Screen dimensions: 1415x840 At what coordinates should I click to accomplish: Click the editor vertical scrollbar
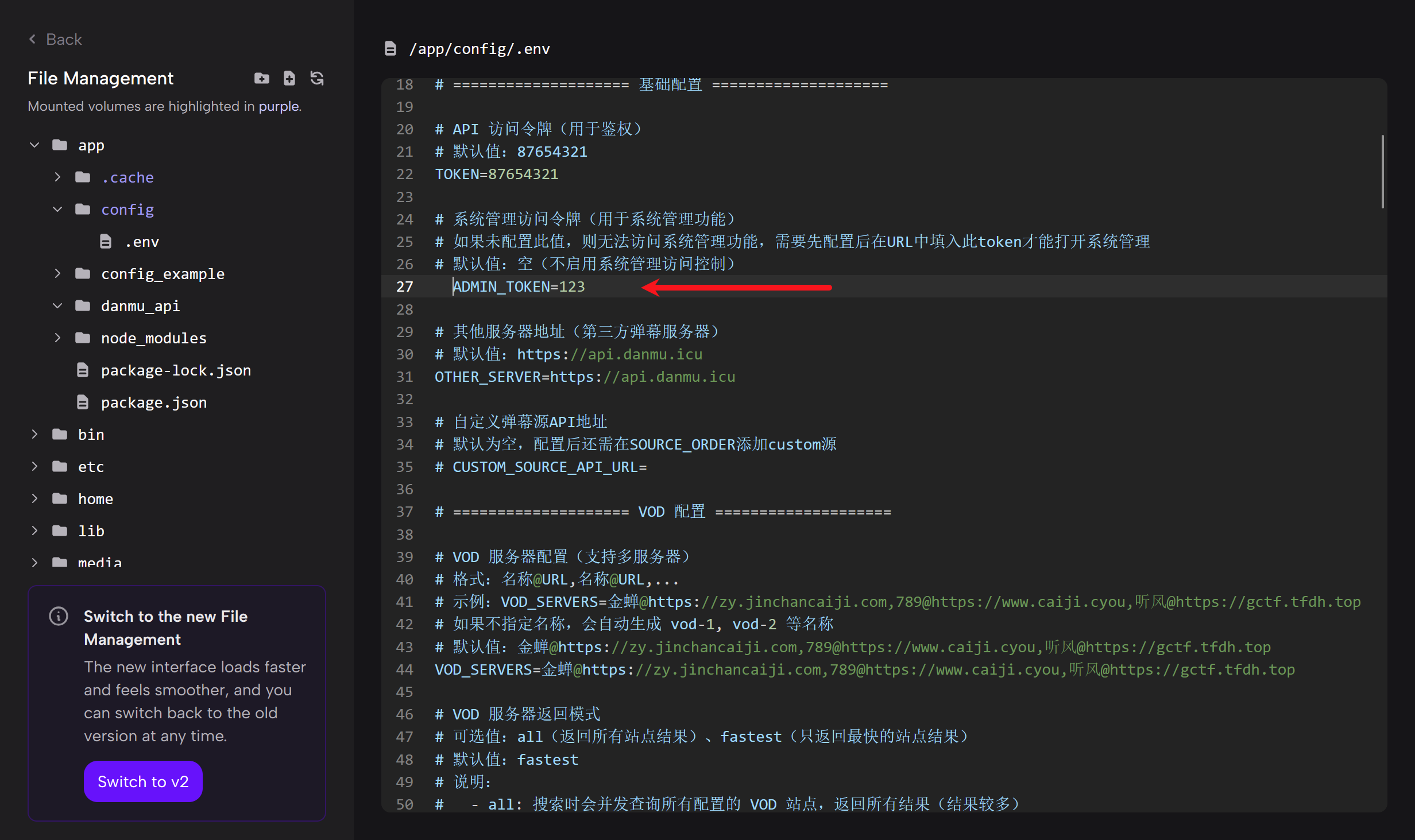click(x=1382, y=172)
